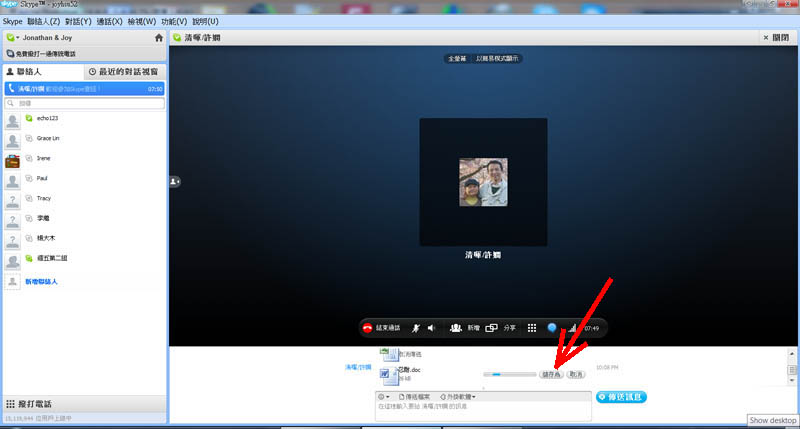Switch to the 最近的對話視窗 tab
Viewport: 800px width, 429px height.
[x=124, y=72]
